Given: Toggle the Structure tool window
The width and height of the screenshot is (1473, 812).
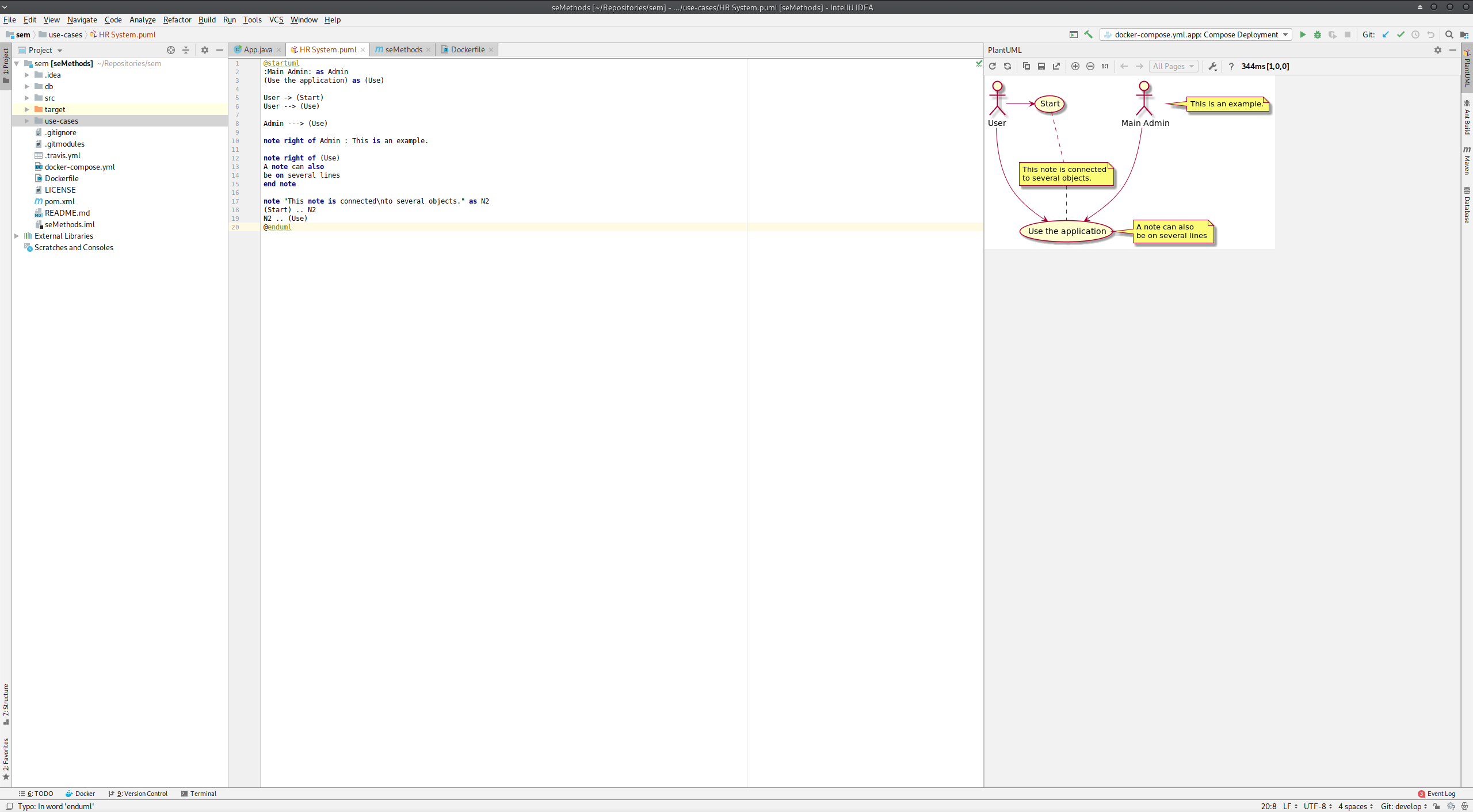Looking at the screenshot, I should 6,704.
